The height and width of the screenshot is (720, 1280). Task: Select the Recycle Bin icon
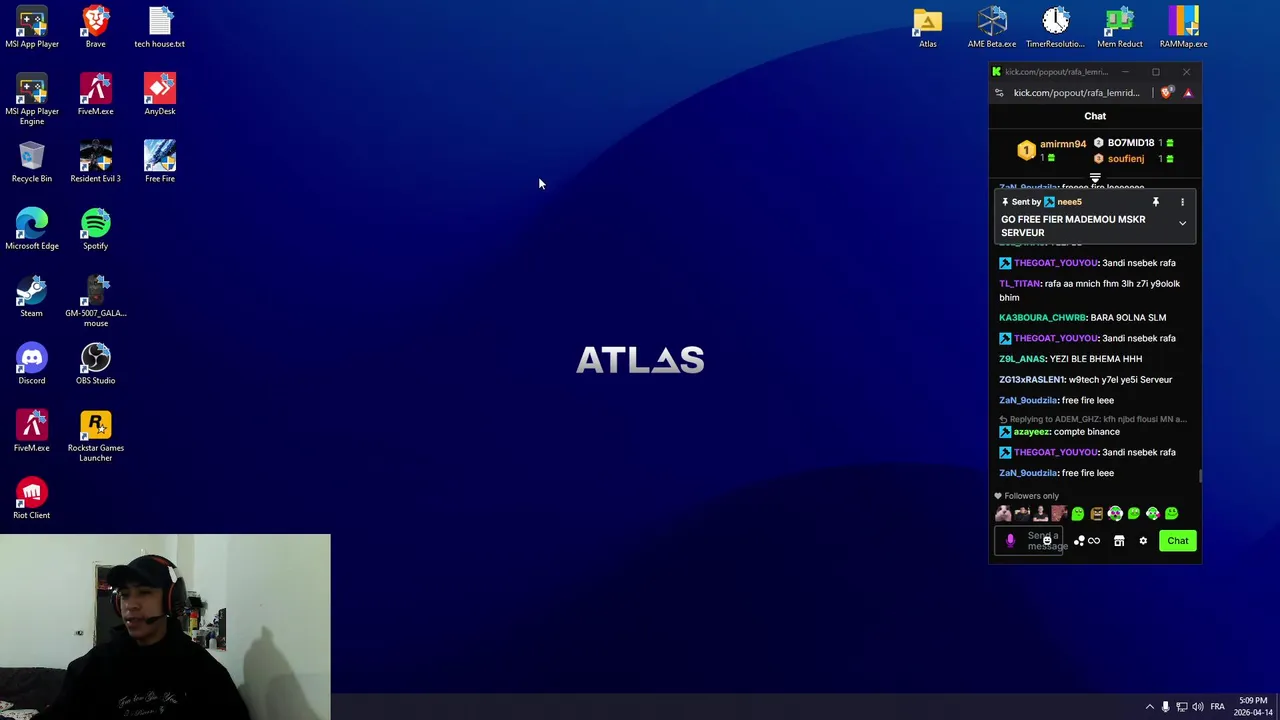pos(32,162)
